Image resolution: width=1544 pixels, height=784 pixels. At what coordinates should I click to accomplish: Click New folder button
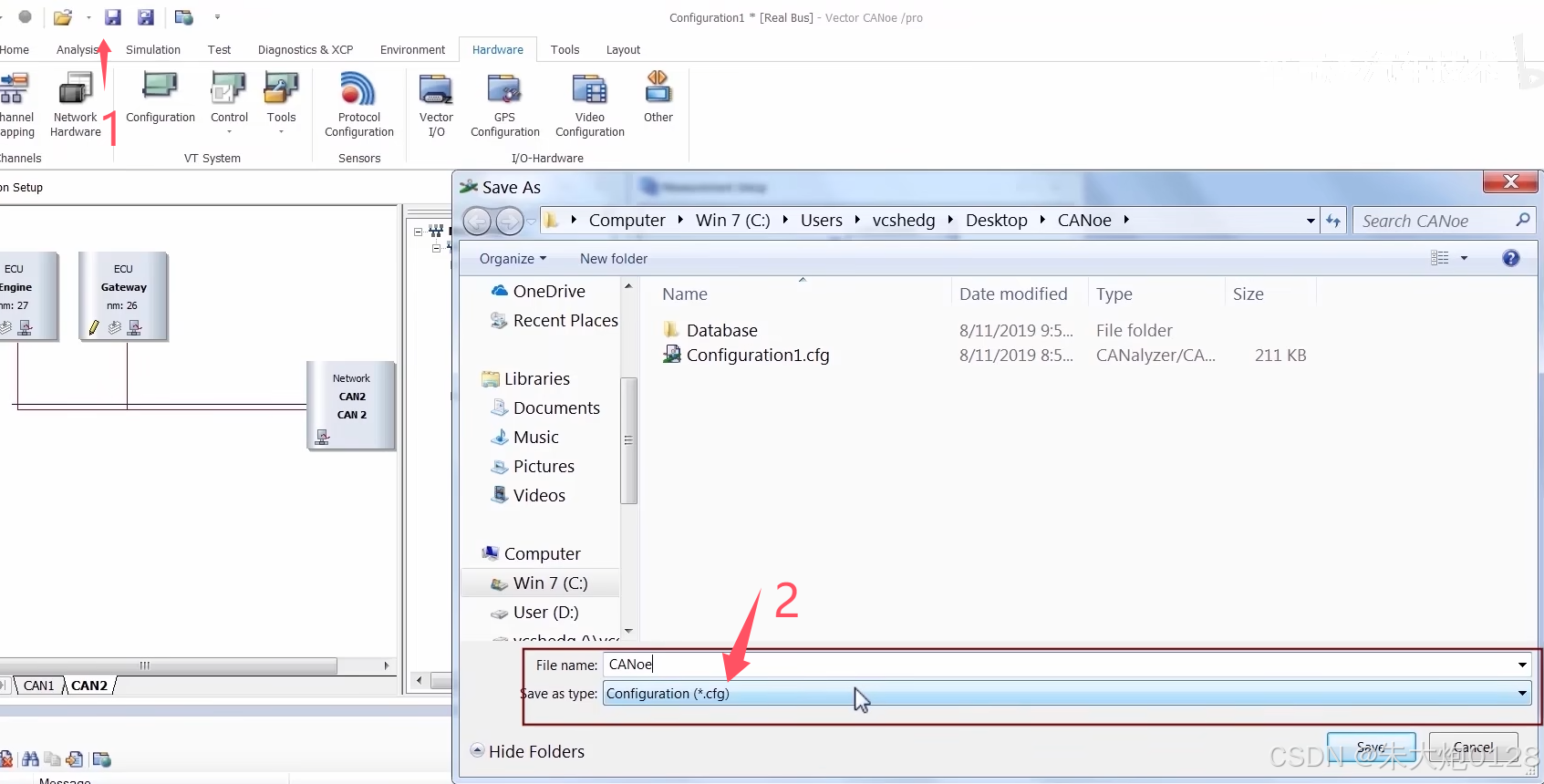tap(614, 259)
